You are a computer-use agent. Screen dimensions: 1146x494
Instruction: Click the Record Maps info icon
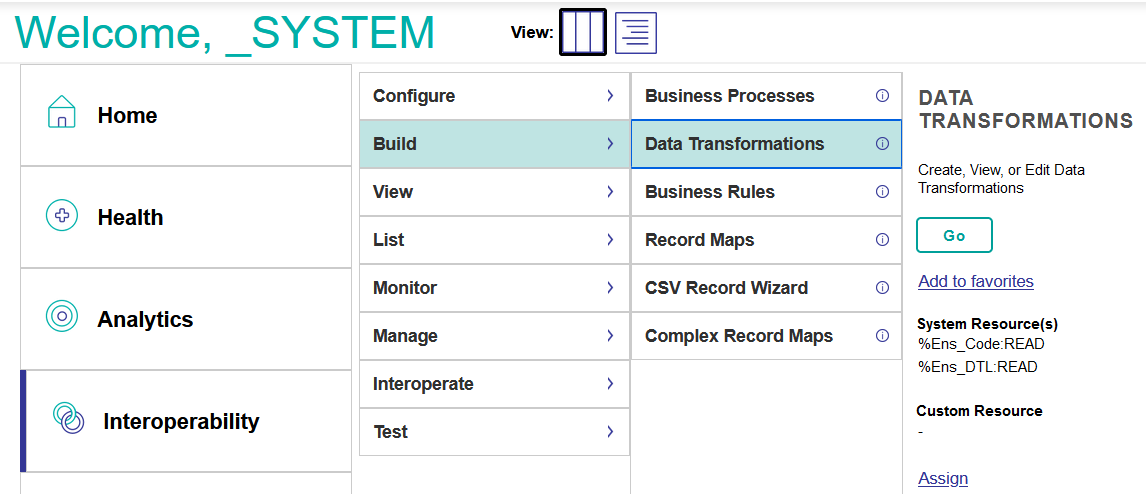pyautogui.click(x=882, y=240)
